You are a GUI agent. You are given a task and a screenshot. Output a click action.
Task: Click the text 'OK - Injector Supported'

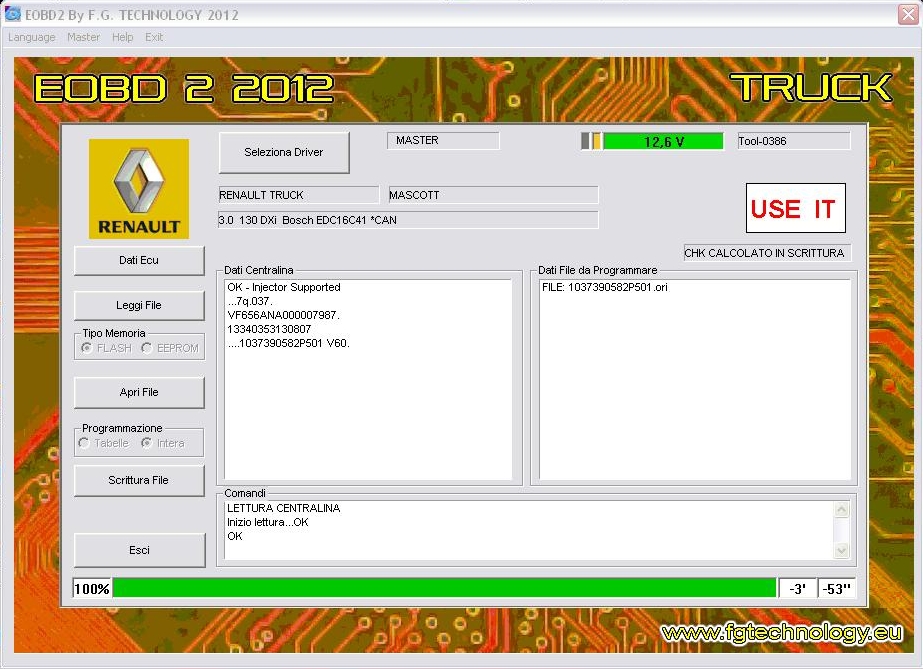(x=284, y=287)
